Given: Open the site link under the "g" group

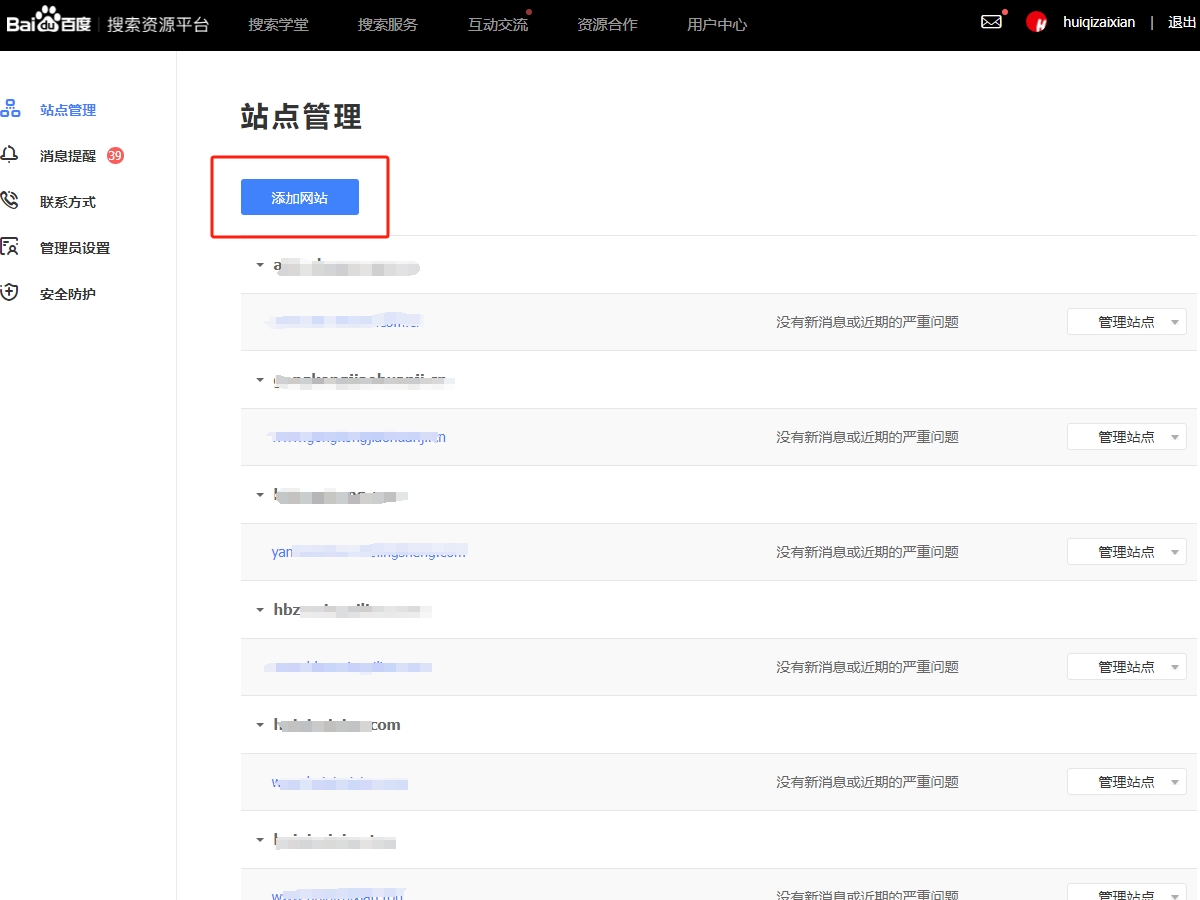Looking at the screenshot, I should click(357, 437).
